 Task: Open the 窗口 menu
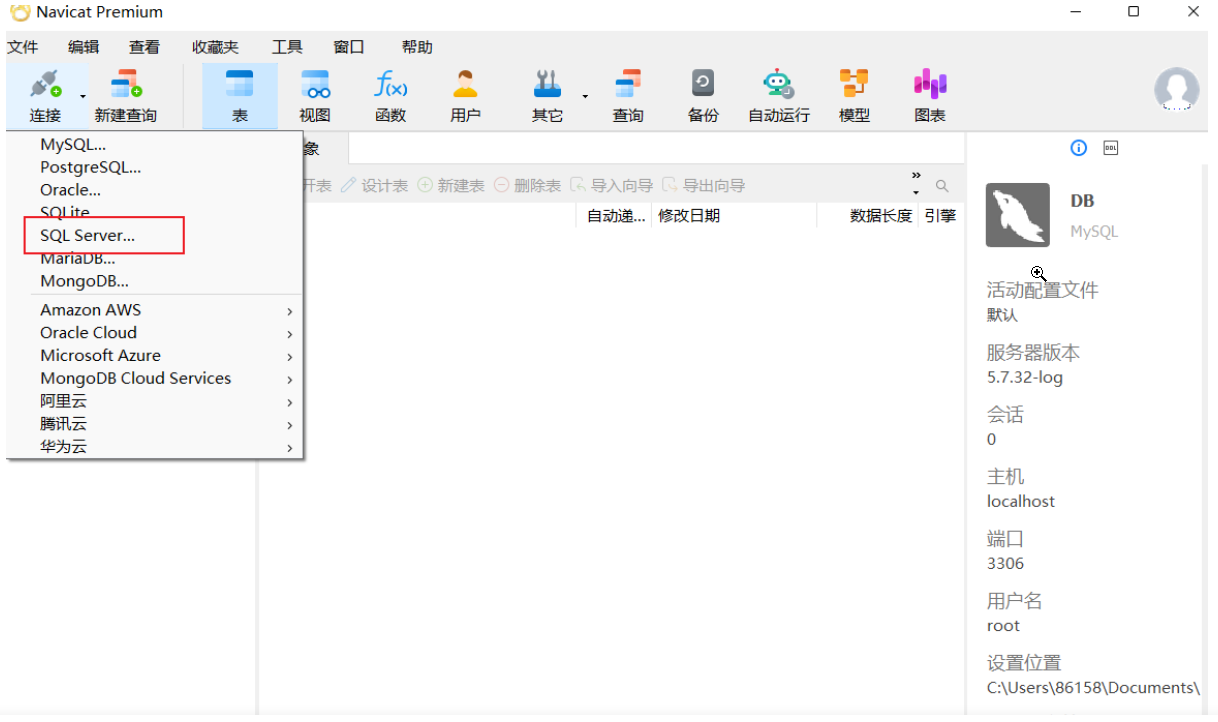pos(349,47)
